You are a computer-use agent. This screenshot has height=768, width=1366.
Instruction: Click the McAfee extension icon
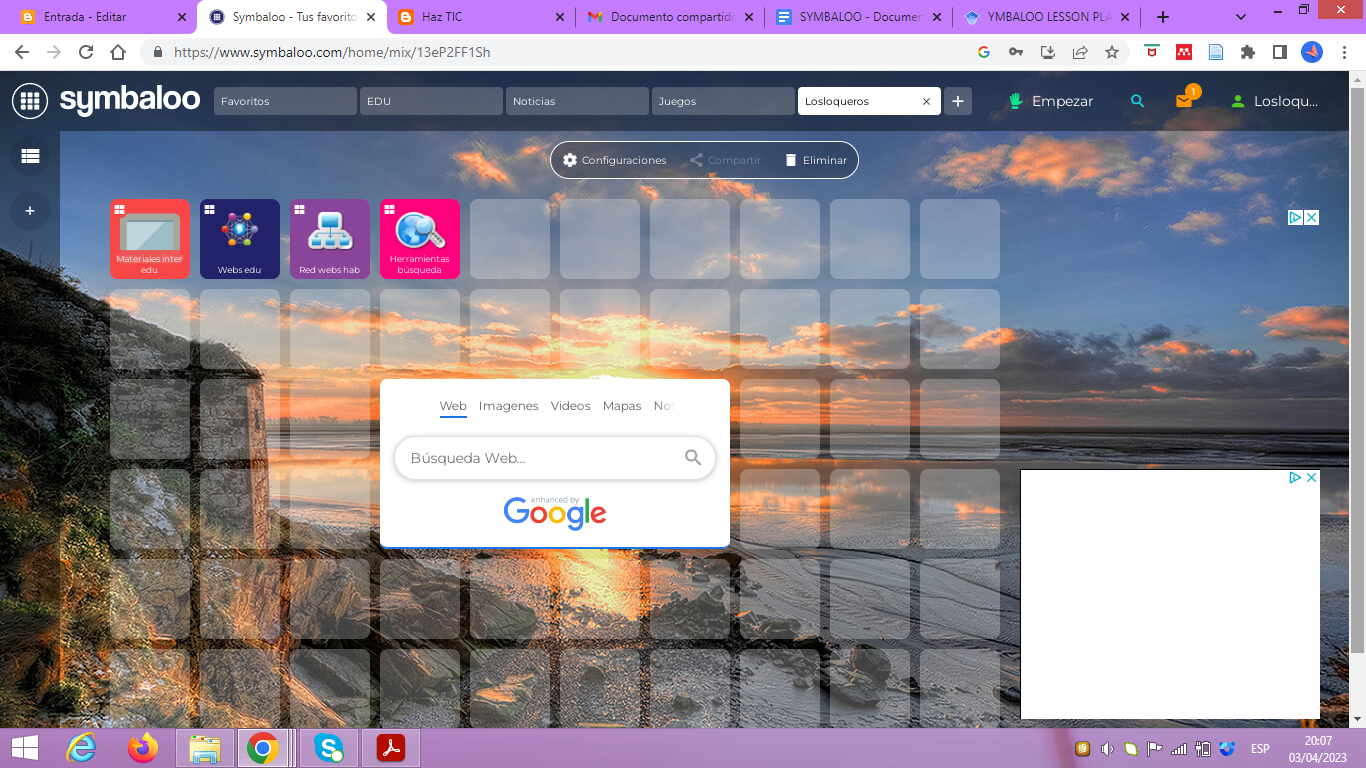click(1152, 52)
